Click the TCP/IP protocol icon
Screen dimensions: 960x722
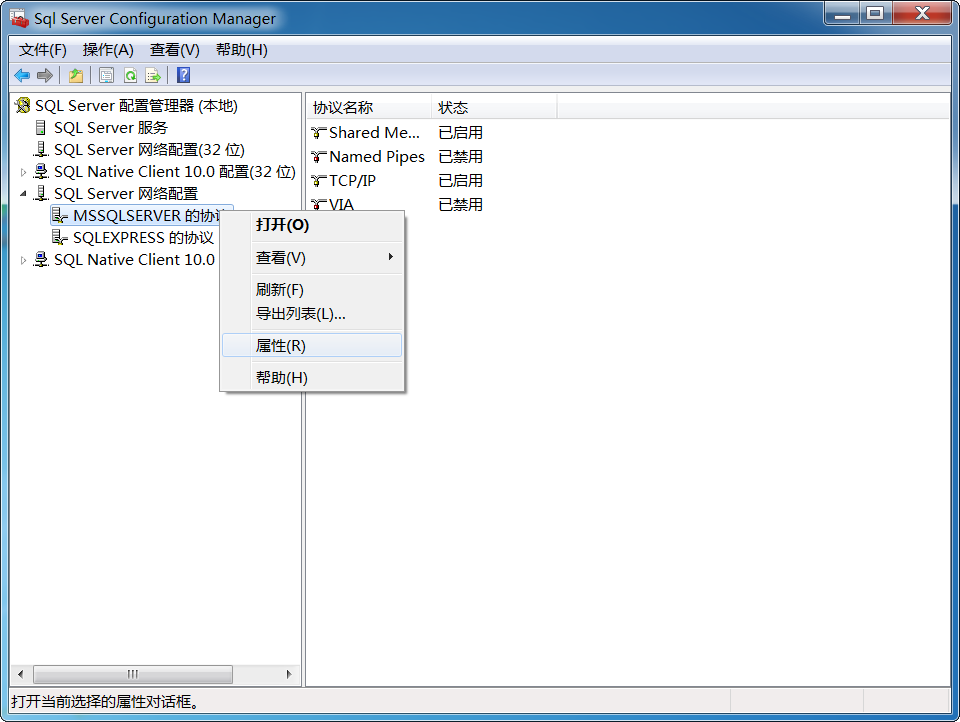click(318, 181)
